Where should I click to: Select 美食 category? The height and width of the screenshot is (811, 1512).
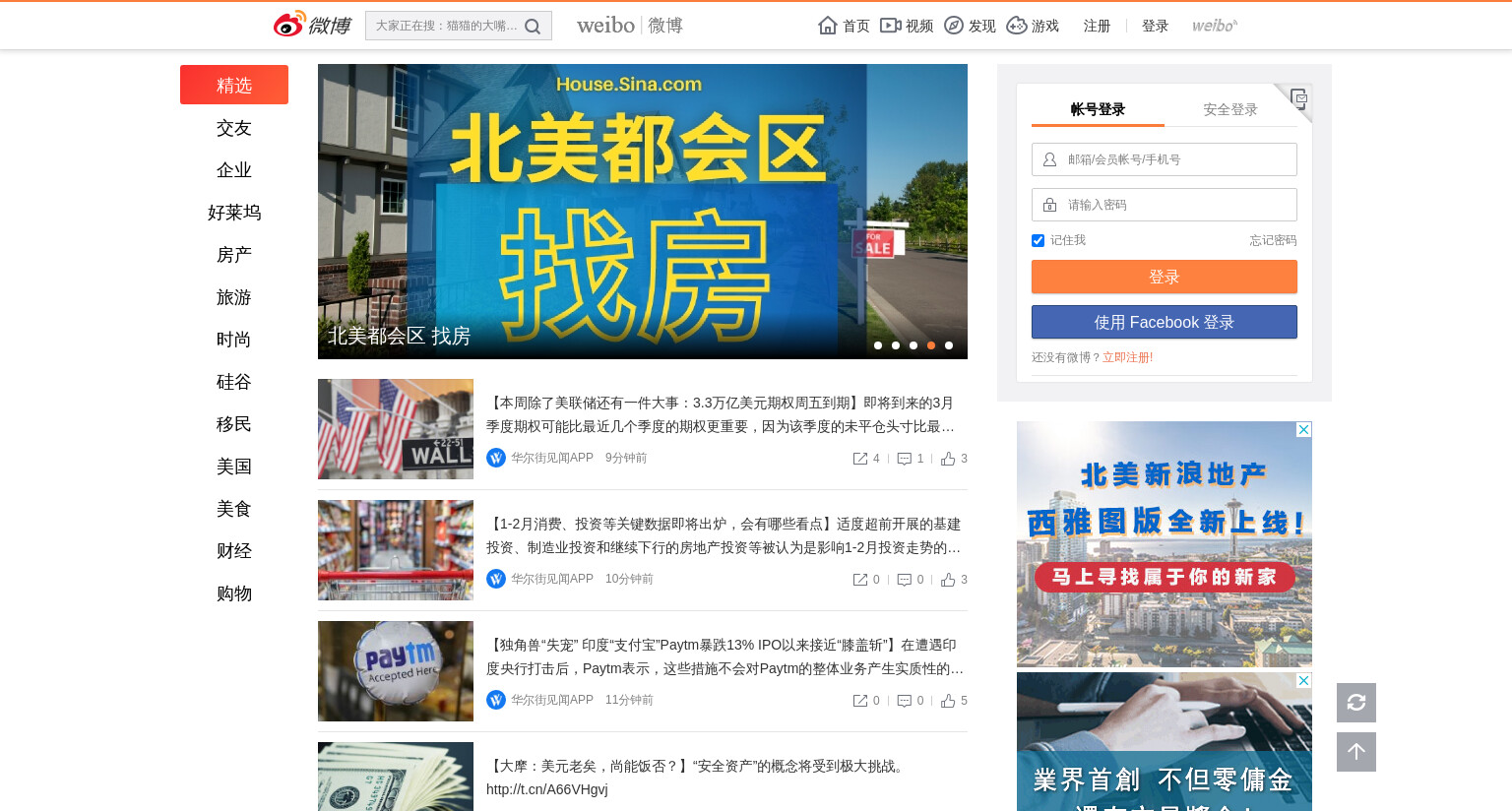click(x=234, y=509)
